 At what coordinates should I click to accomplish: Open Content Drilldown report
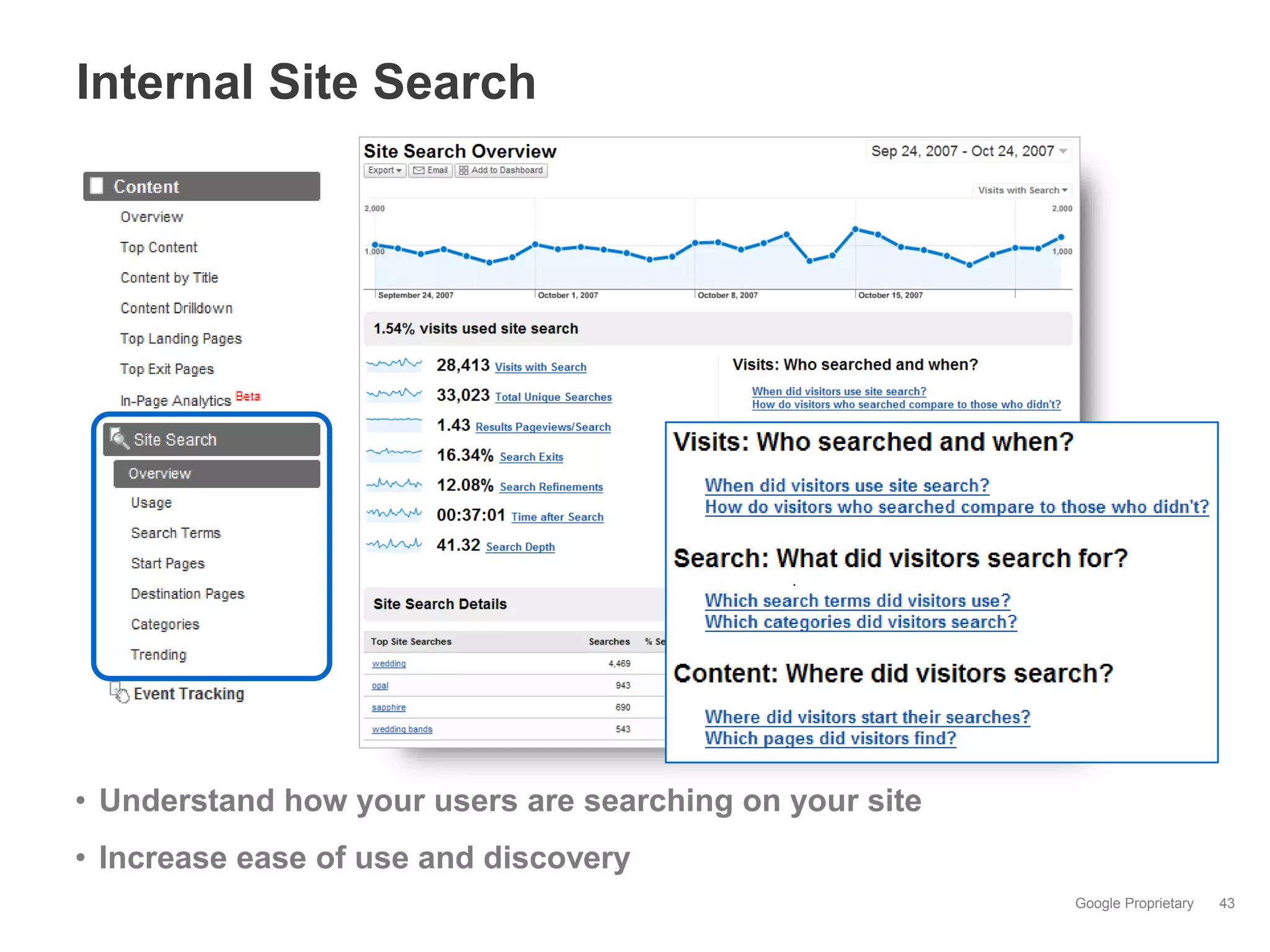click(x=177, y=308)
